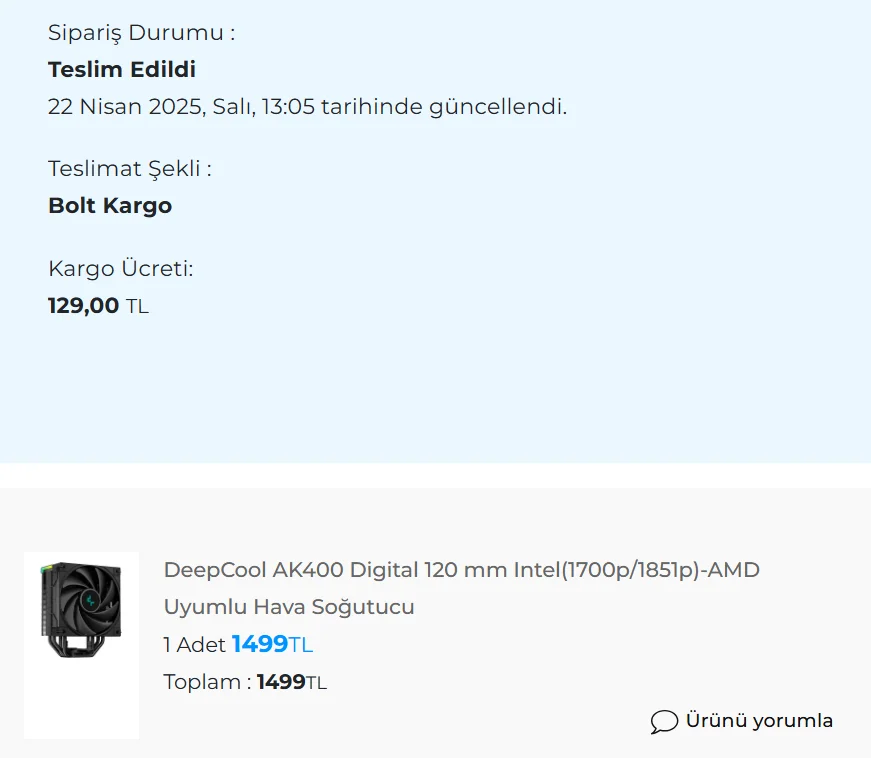Open the "Ürünü yorumla" review link
Viewport: 871px width, 758px height.
tap(758, 721)
